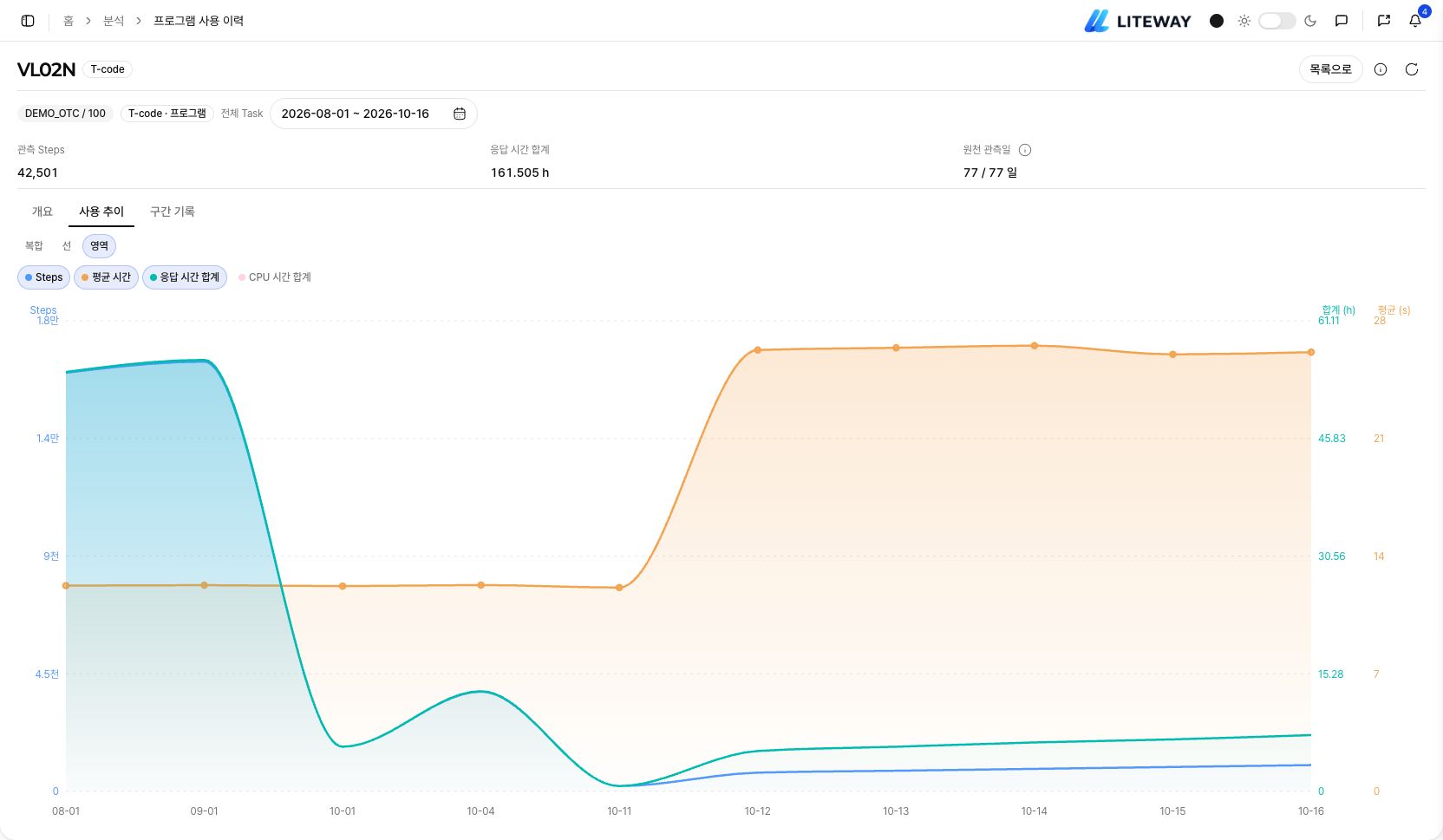The height and width of the screenshot is (840, 1443).
Task: Enable the CPU 시간 합계 series
Action: [274, 277]
